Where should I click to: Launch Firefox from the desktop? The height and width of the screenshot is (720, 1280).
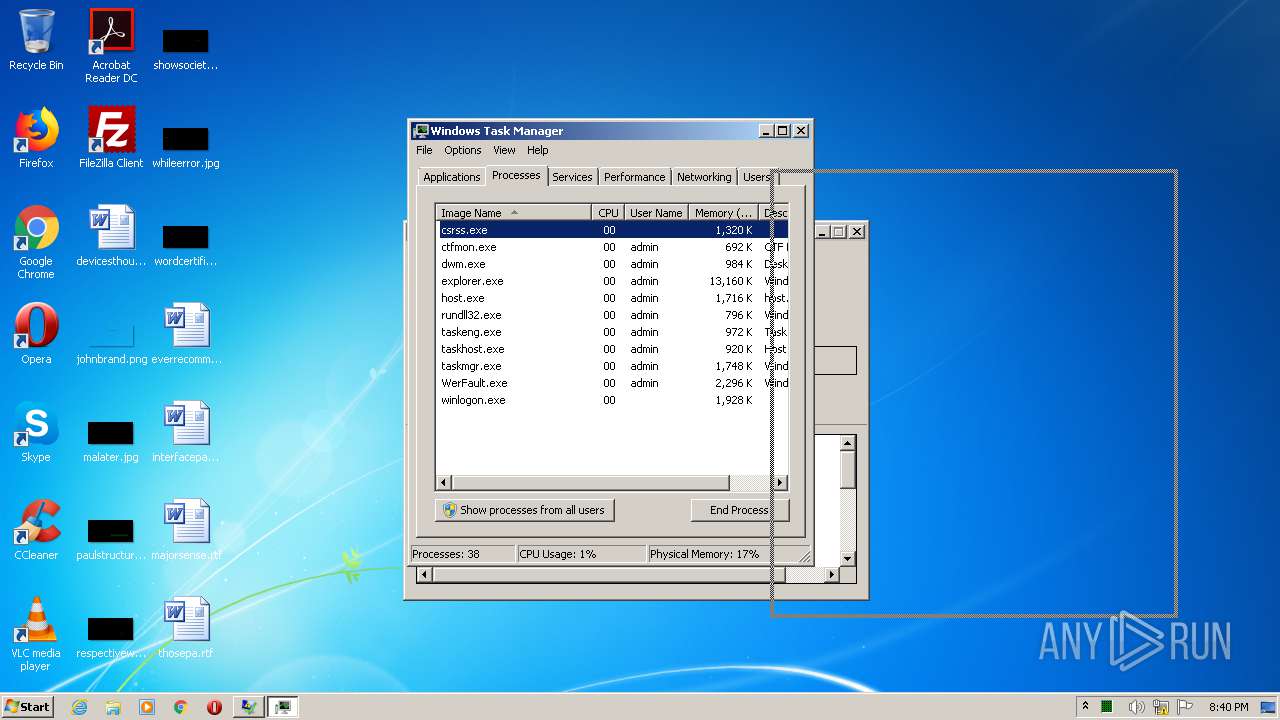pyautogui.click(x=36, y=138)
